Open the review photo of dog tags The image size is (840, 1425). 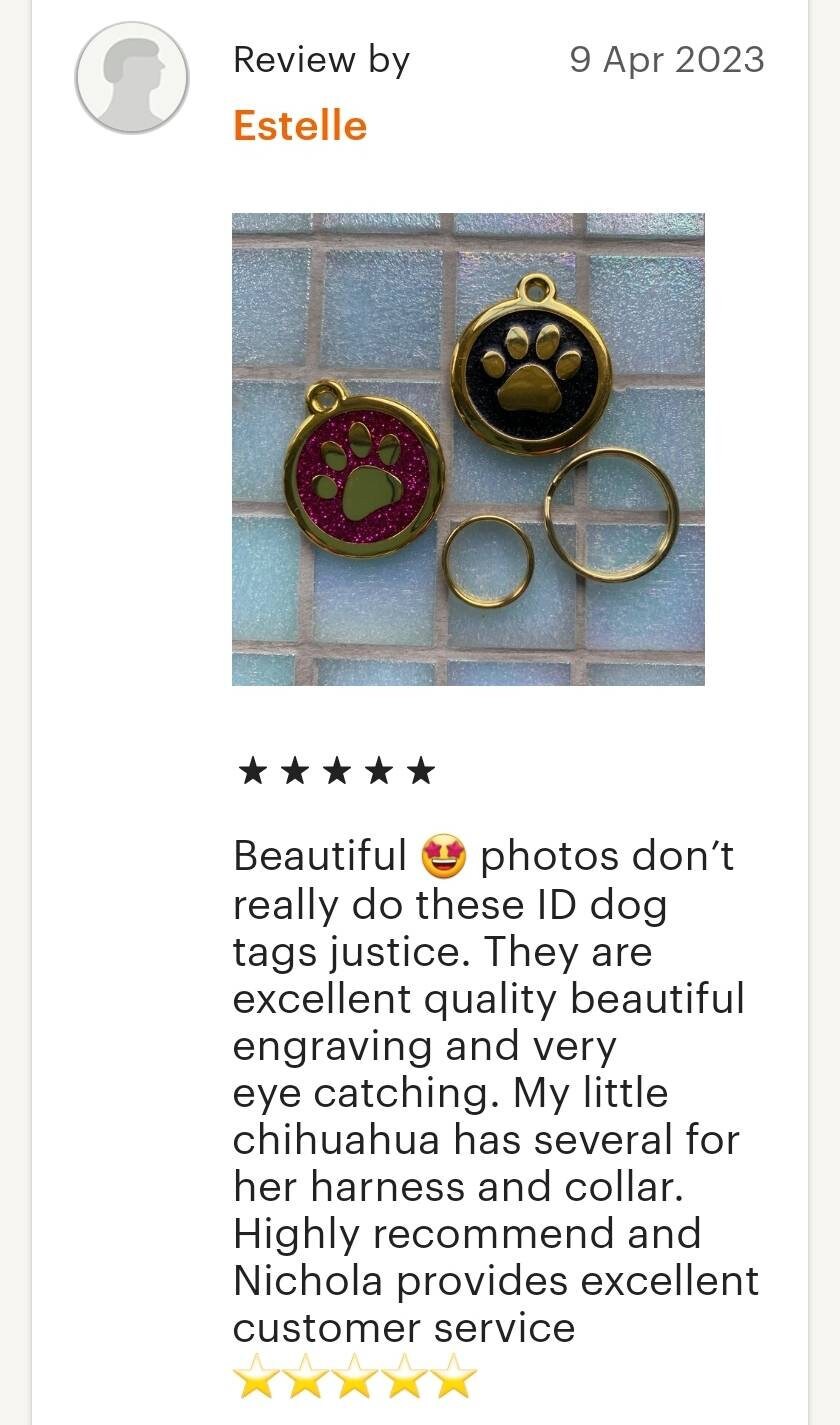(x=468, y=449)
